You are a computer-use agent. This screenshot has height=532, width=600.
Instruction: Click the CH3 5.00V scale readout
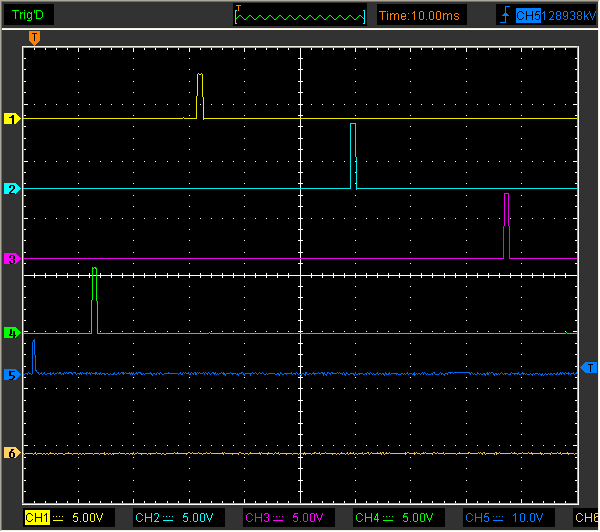(289, 518)
